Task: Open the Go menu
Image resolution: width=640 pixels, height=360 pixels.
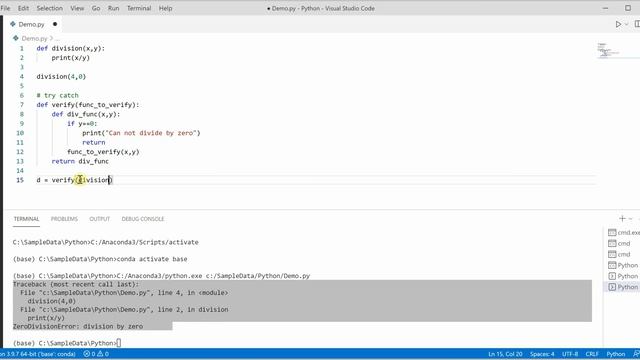Action: coord(96,8)
